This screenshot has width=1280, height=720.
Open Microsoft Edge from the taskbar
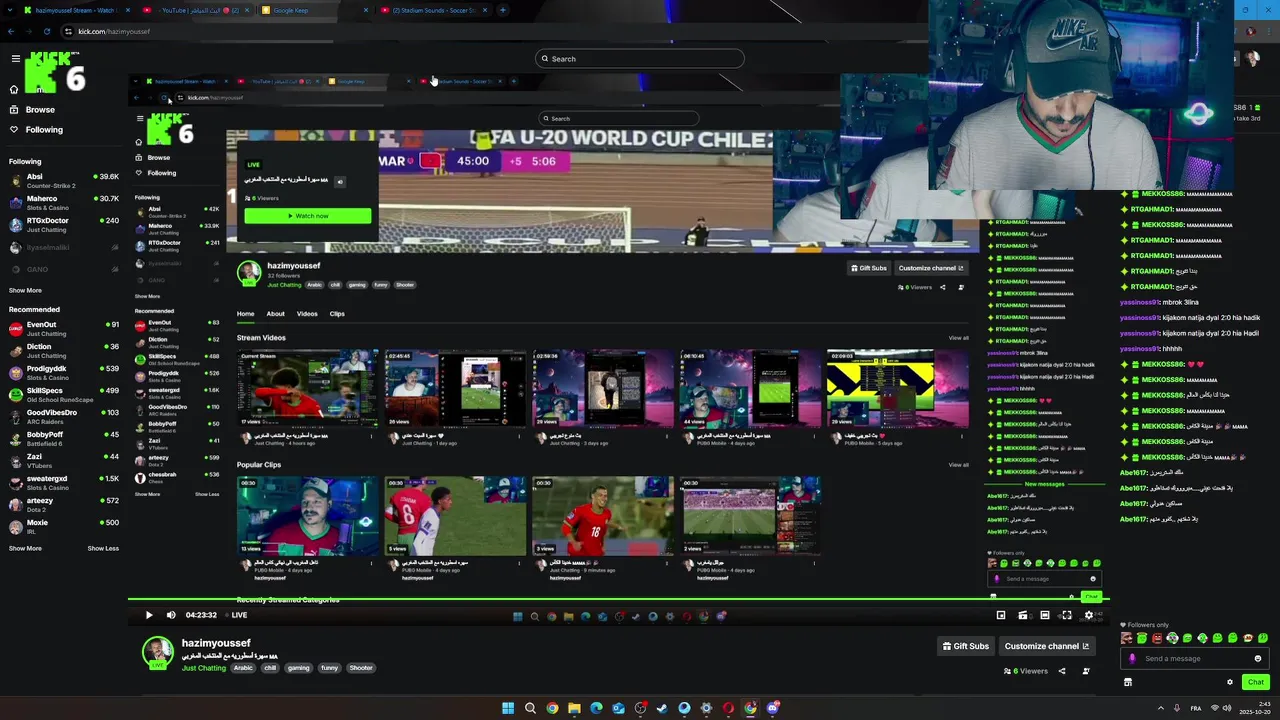point(596,708)
